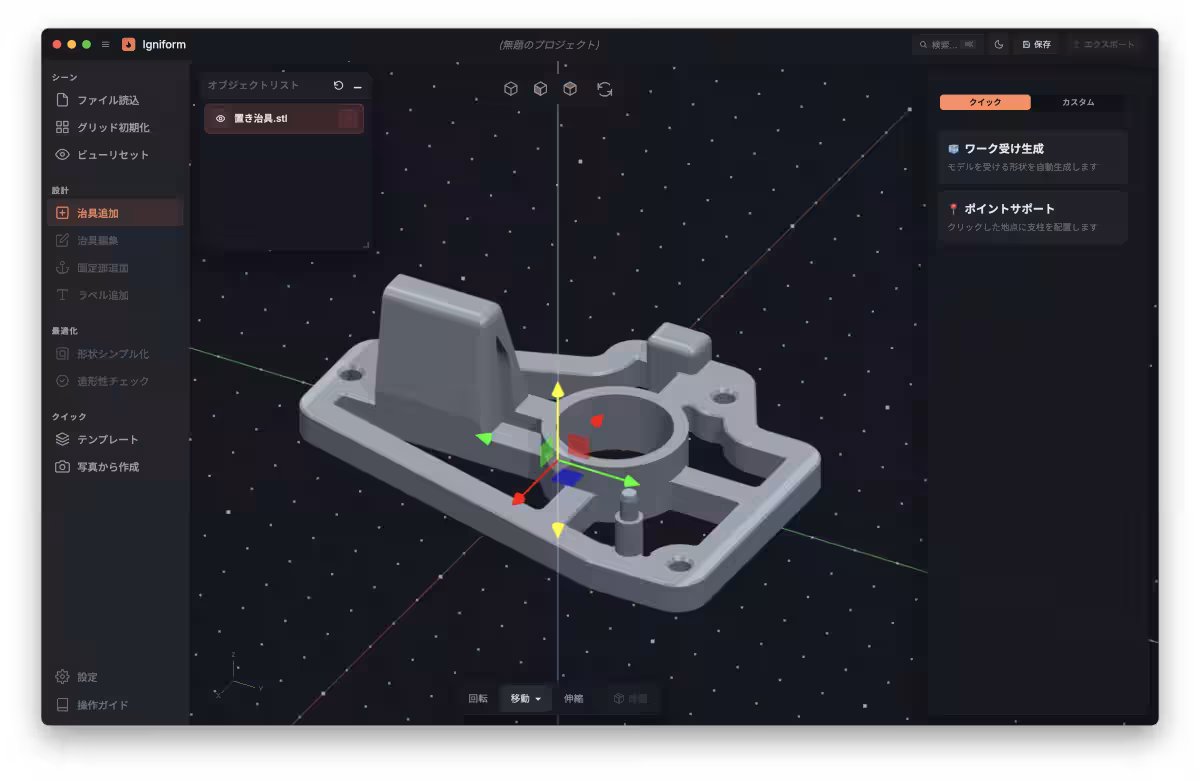1200x780 pixels.
Task: Open ファイル読込 to load a file
Action: [x=115, y=100]
